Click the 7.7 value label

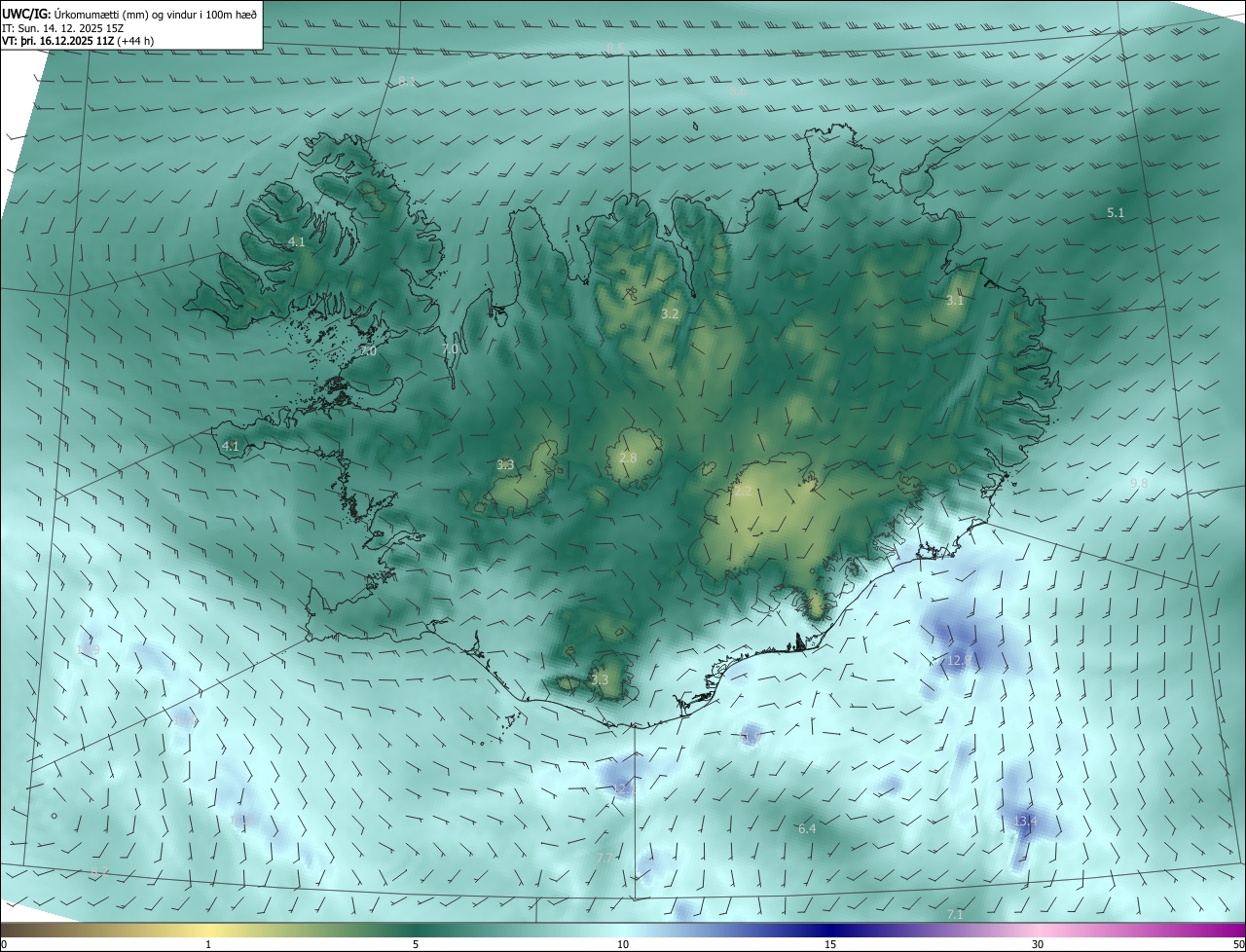[605, 858]
